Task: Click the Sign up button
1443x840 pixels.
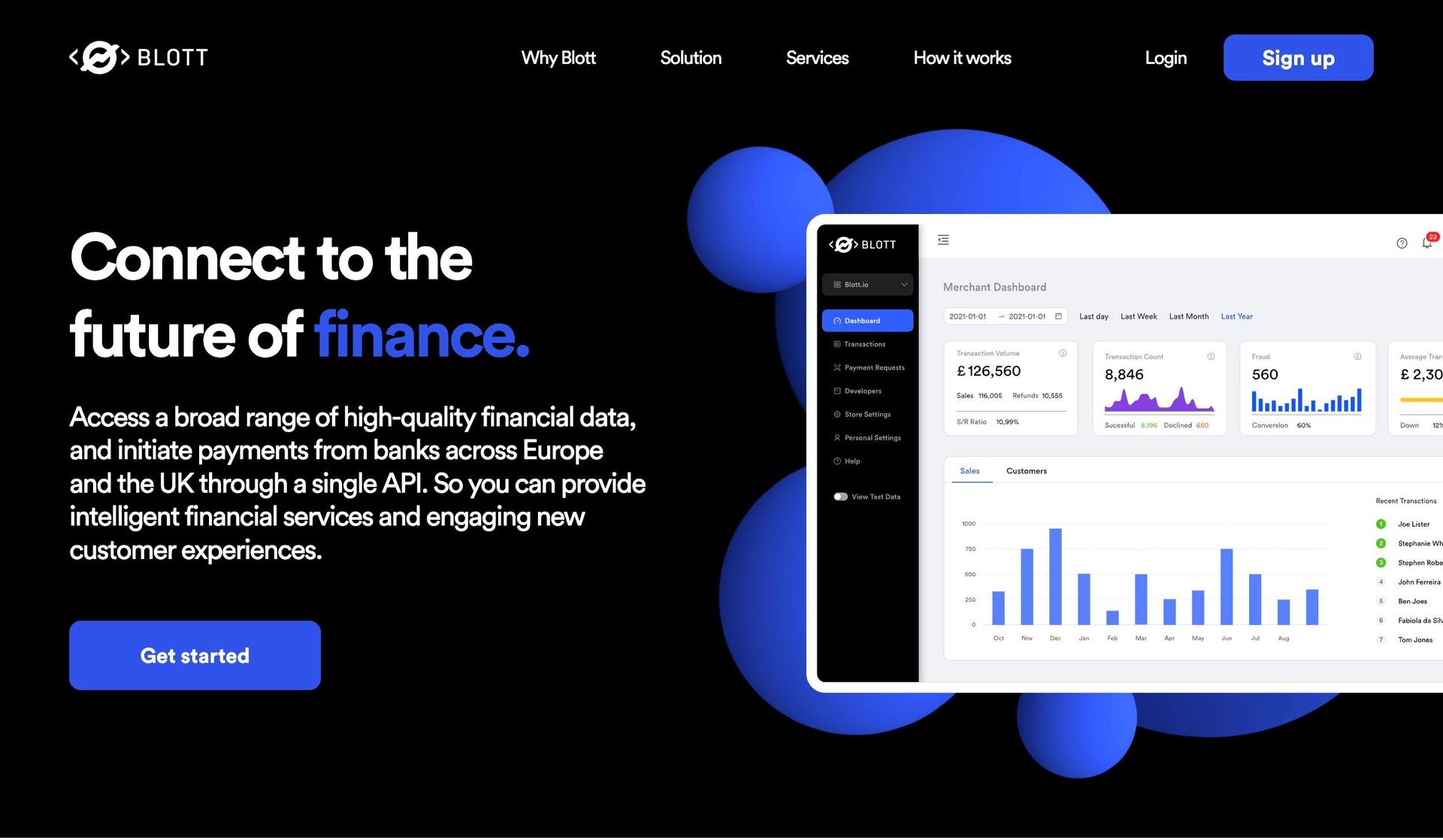Action: click(x=1298, y=57)
